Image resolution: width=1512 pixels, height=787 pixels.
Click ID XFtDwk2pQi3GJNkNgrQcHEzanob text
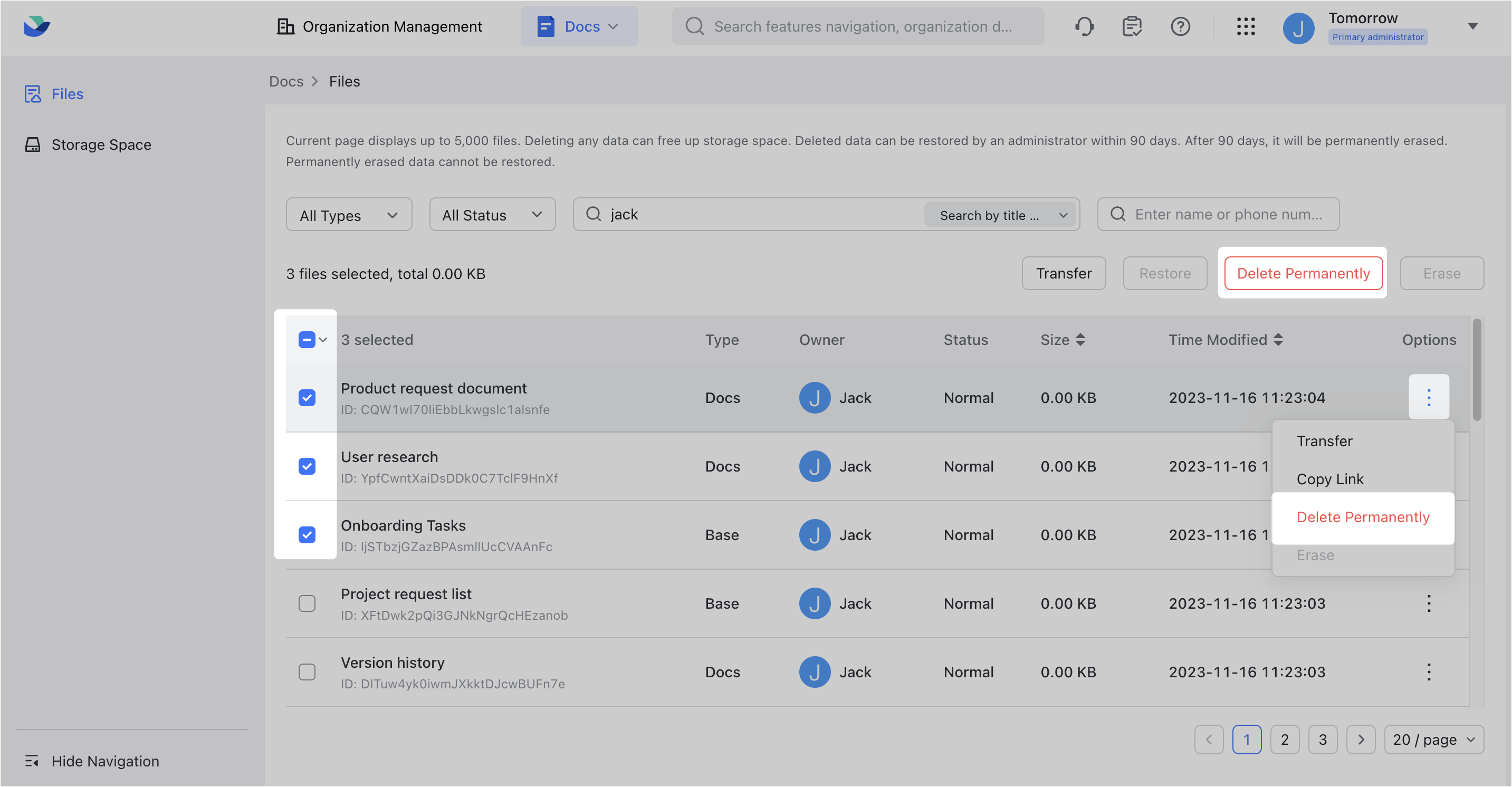click(x=454, y=616)
